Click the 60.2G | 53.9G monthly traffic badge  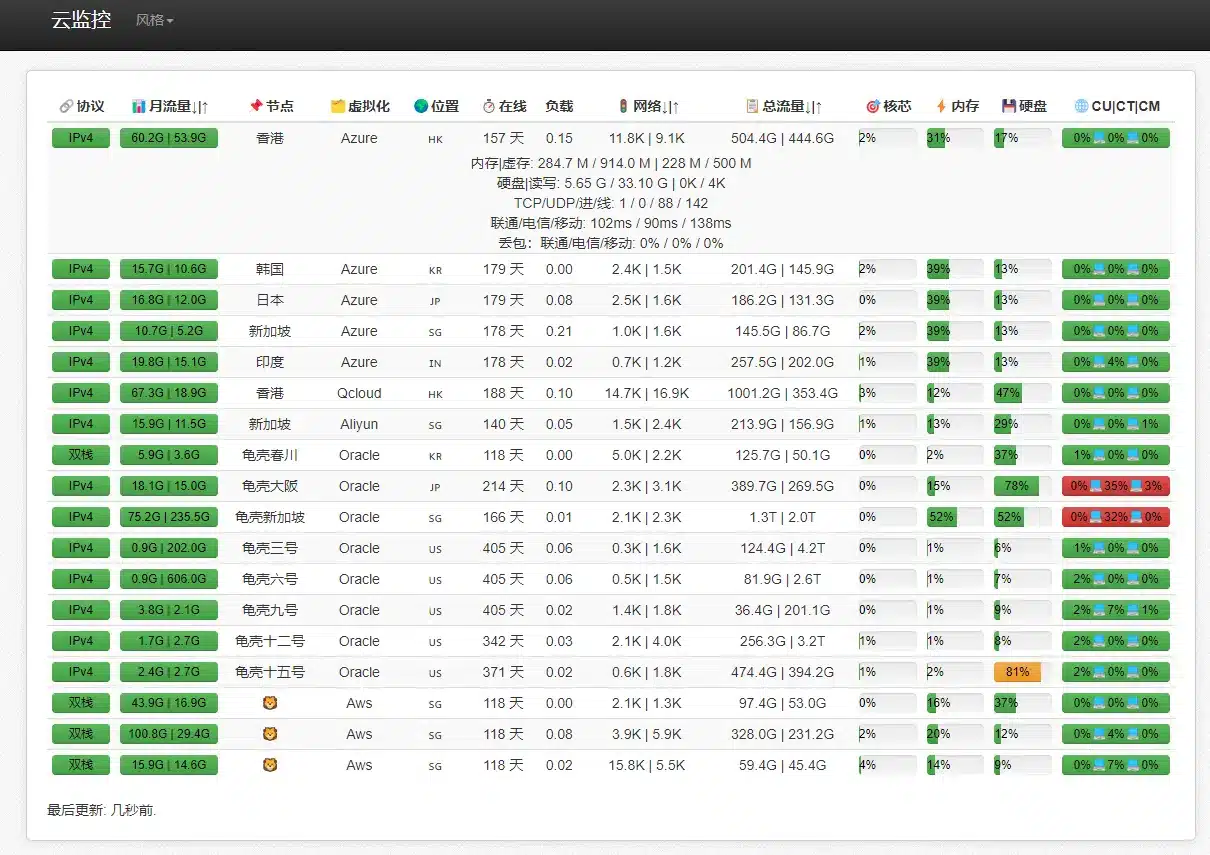click(169, 138)
